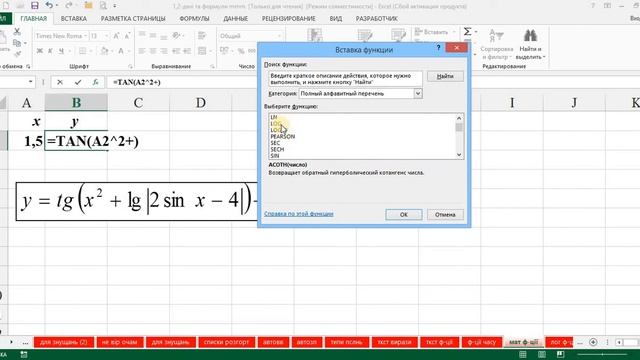Click the function search description field
The image size is (640, 360).
(x=345, y=79)
